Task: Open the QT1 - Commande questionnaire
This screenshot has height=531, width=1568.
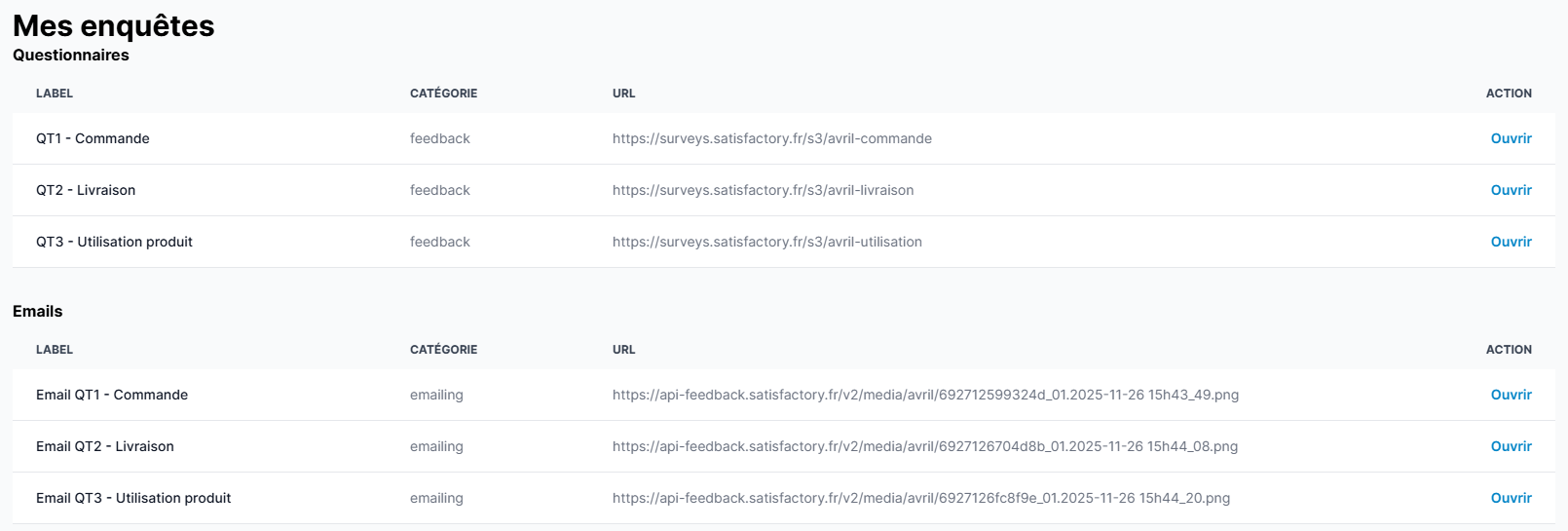Action: point(1511,138)
